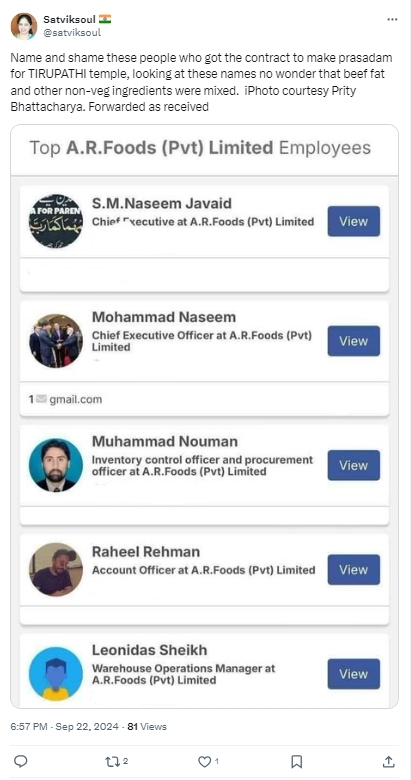411x780 pixels.
Task: Click the reply speech bubble icon
Action: pyautogui.click(x=20, y=761)
